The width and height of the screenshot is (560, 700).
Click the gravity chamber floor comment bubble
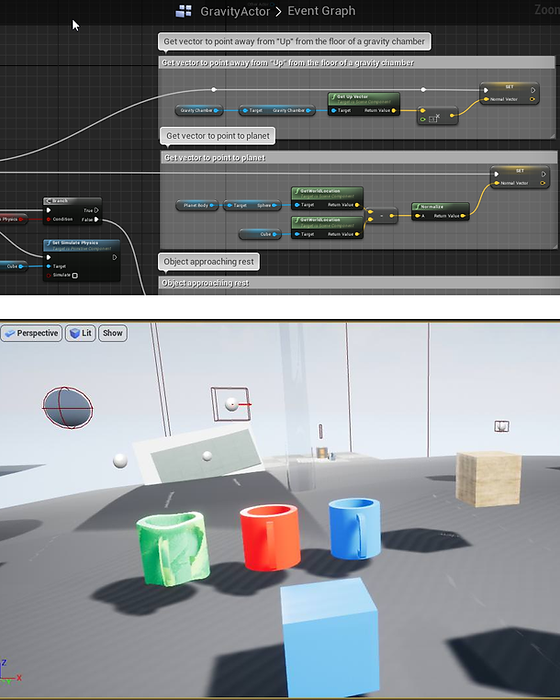click(x=294, y=42)
